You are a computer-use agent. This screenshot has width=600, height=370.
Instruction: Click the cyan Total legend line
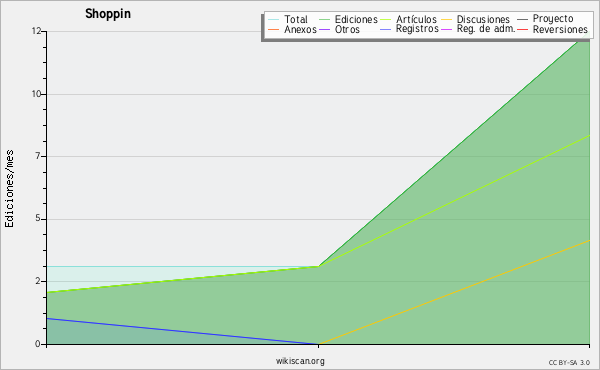(x=274, y=19)
